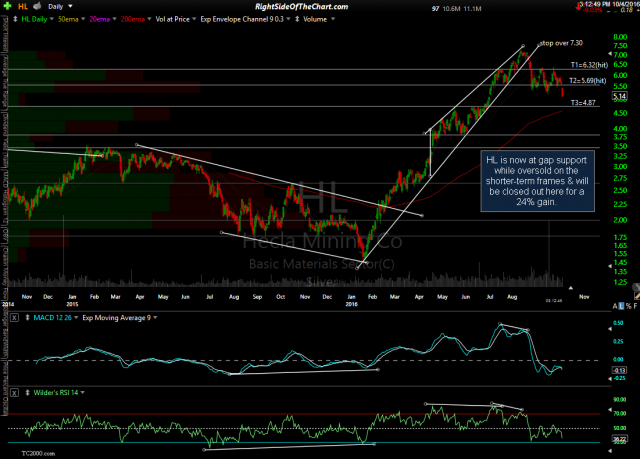Open the 50ema indicator dropdown
This screenshot has height=459, width=640.
tap(83, 19)
